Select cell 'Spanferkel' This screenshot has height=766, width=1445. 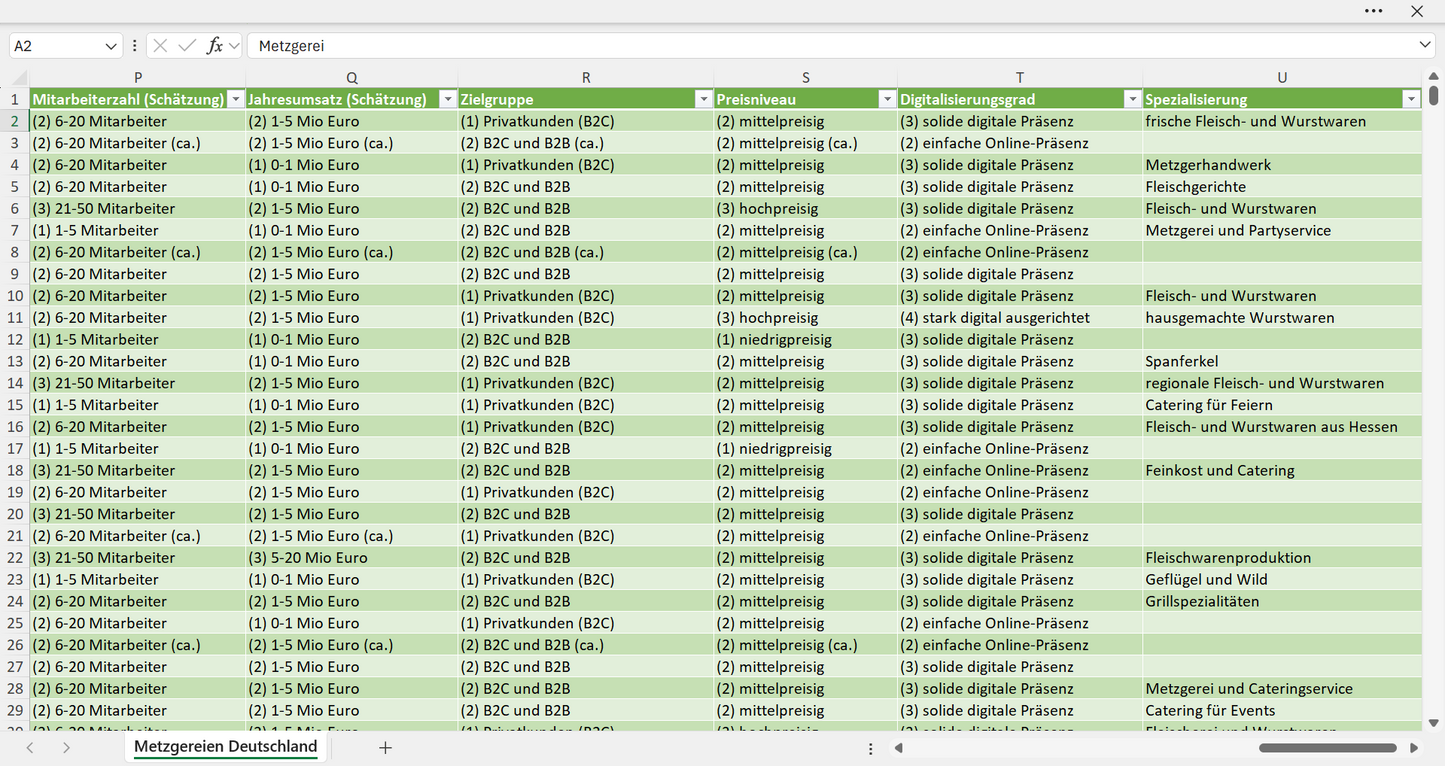click(1282, 361)
